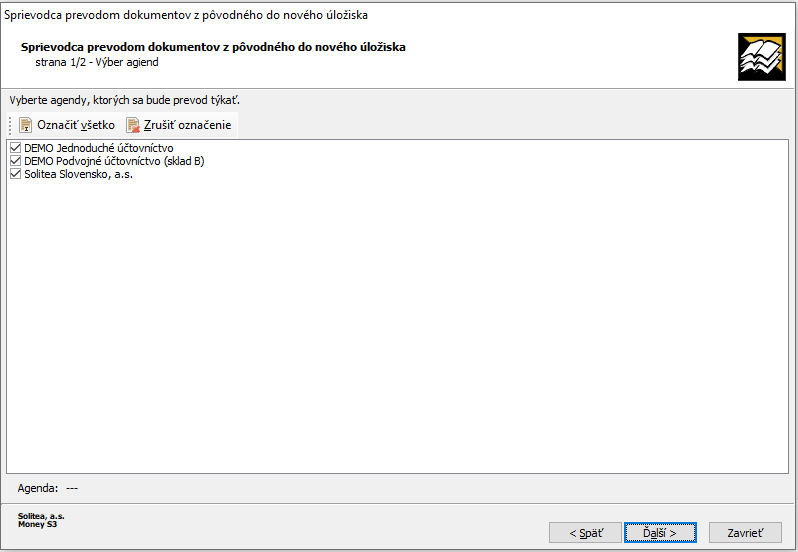Highlight the DEMO Podvojné účtovníctvo row text
798x552 pixels.
114,161
